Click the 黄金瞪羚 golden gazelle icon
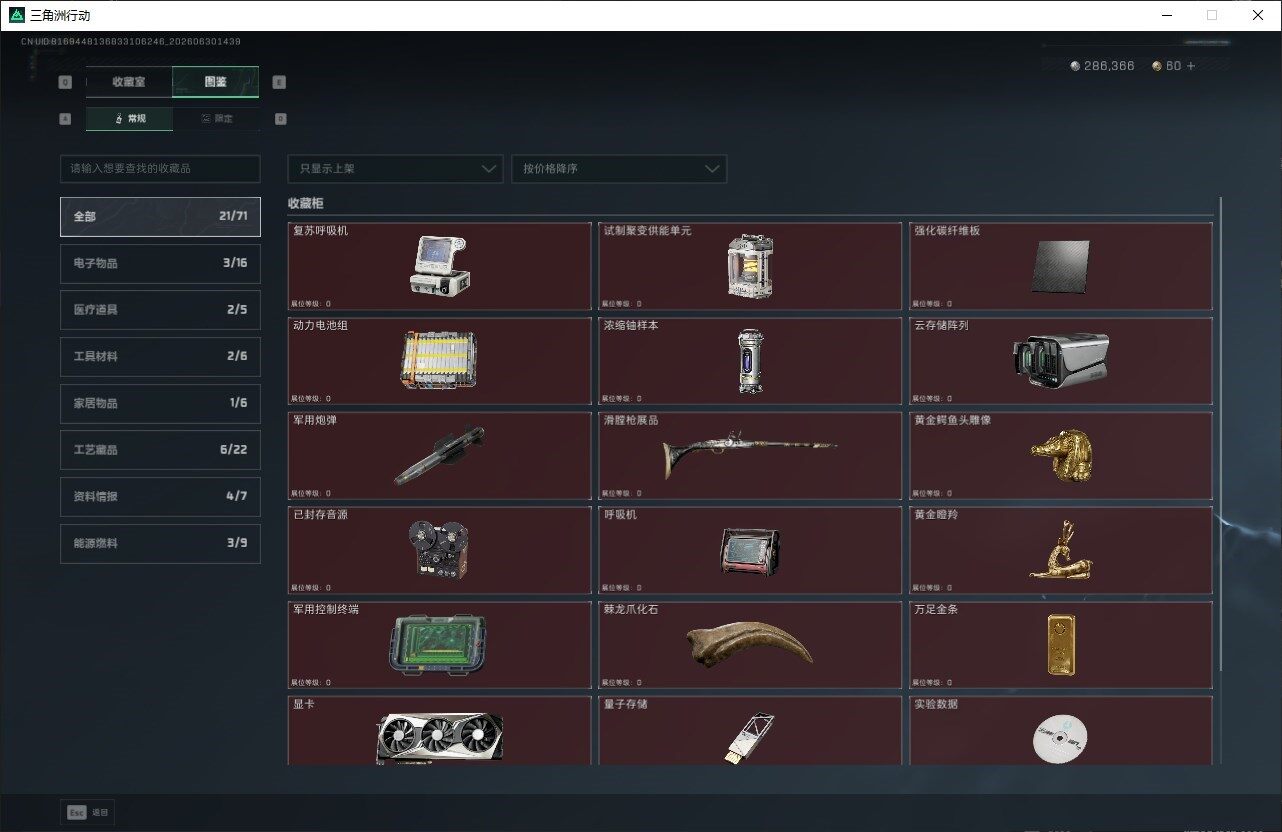The image size is (1282, 832). 1061,549
